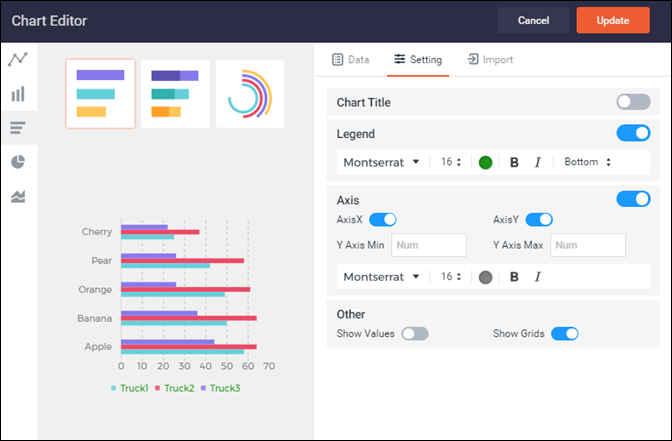The width and height of the screenshot is (672, 441).
Task: Click the Truck2 legend entry
Action: 175,388
